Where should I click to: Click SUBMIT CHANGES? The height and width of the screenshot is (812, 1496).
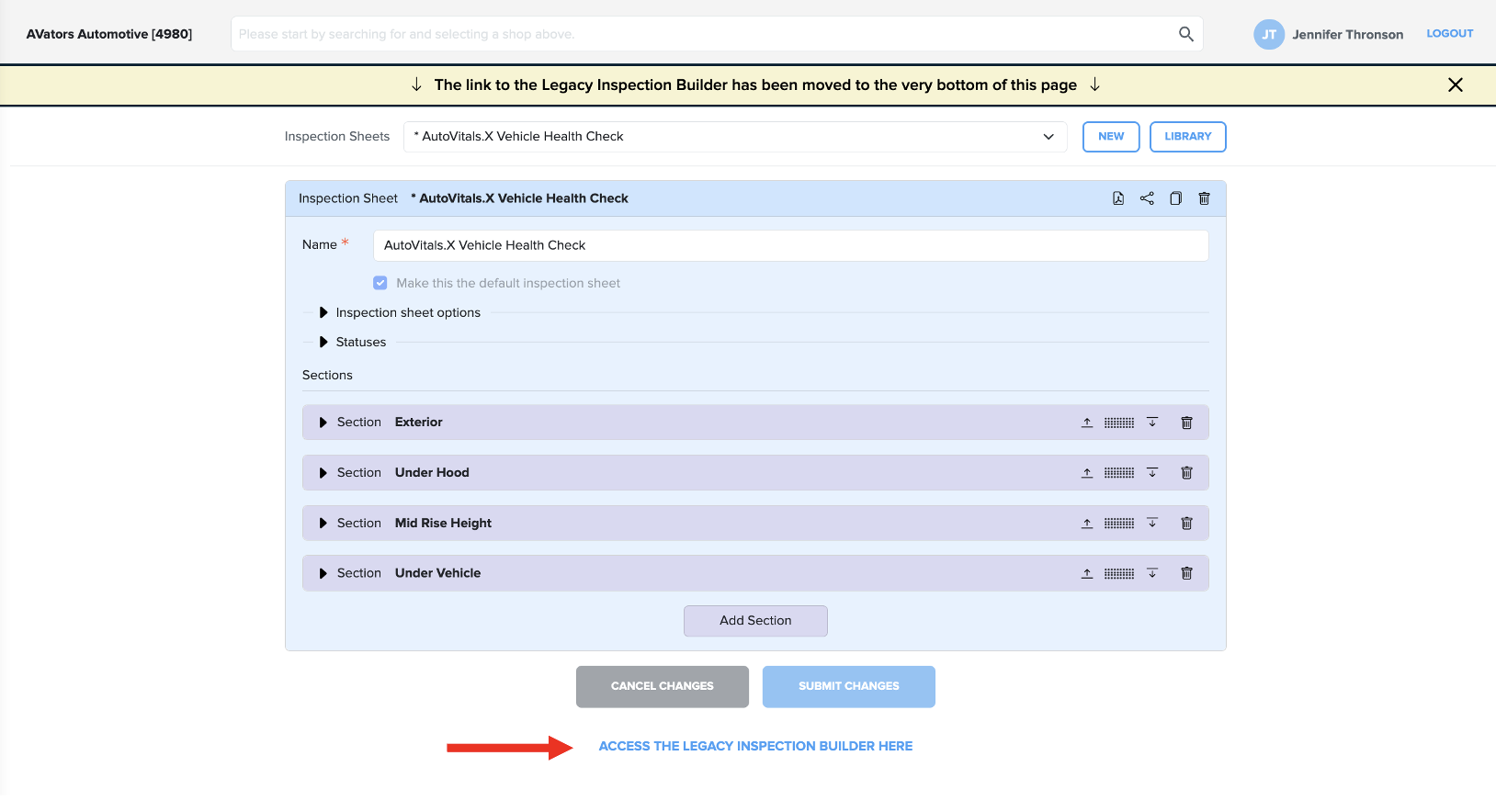(x=849, y=687)
